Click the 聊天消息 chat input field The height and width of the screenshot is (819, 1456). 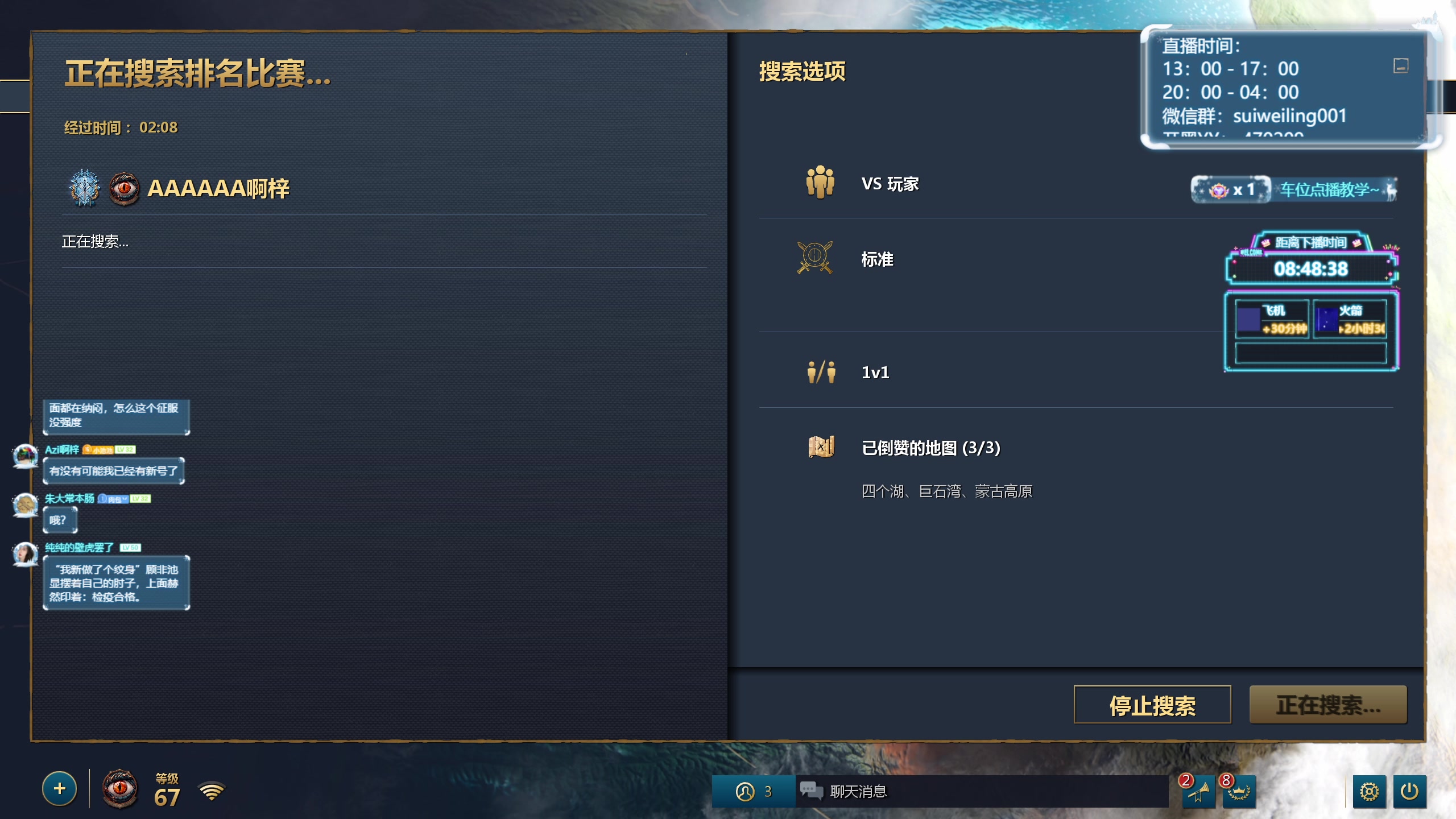[x=981, y=791]
